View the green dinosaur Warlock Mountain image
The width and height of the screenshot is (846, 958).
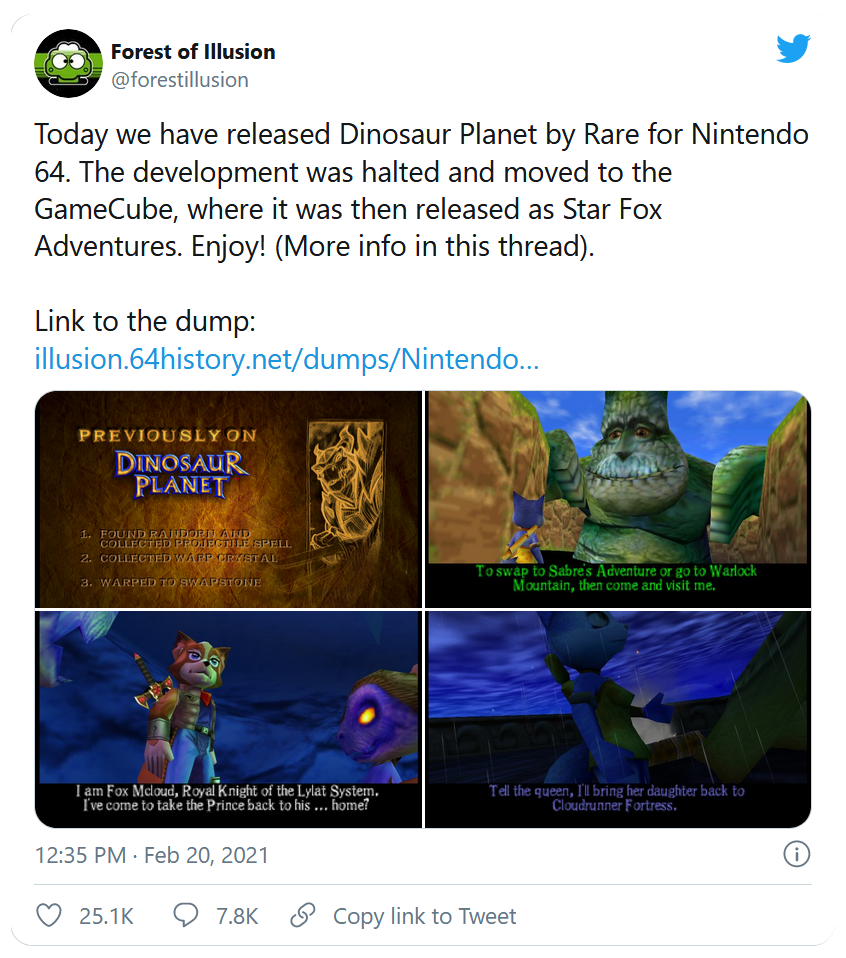pyautogui.click(x=617, y=499)
